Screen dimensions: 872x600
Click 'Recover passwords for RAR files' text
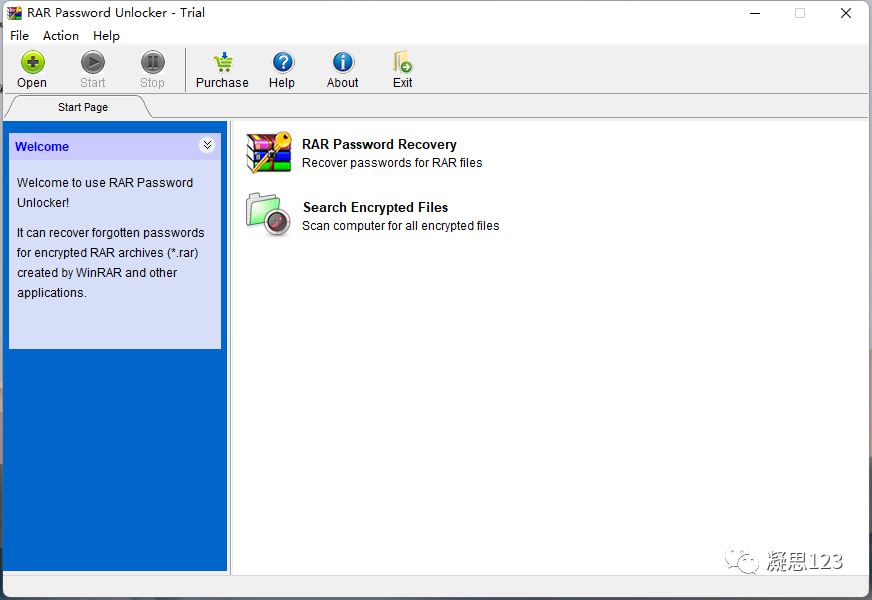(x=392, y=163)
